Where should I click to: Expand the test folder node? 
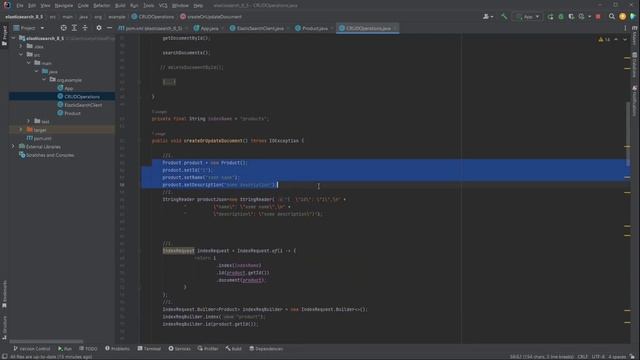point(29,121)
